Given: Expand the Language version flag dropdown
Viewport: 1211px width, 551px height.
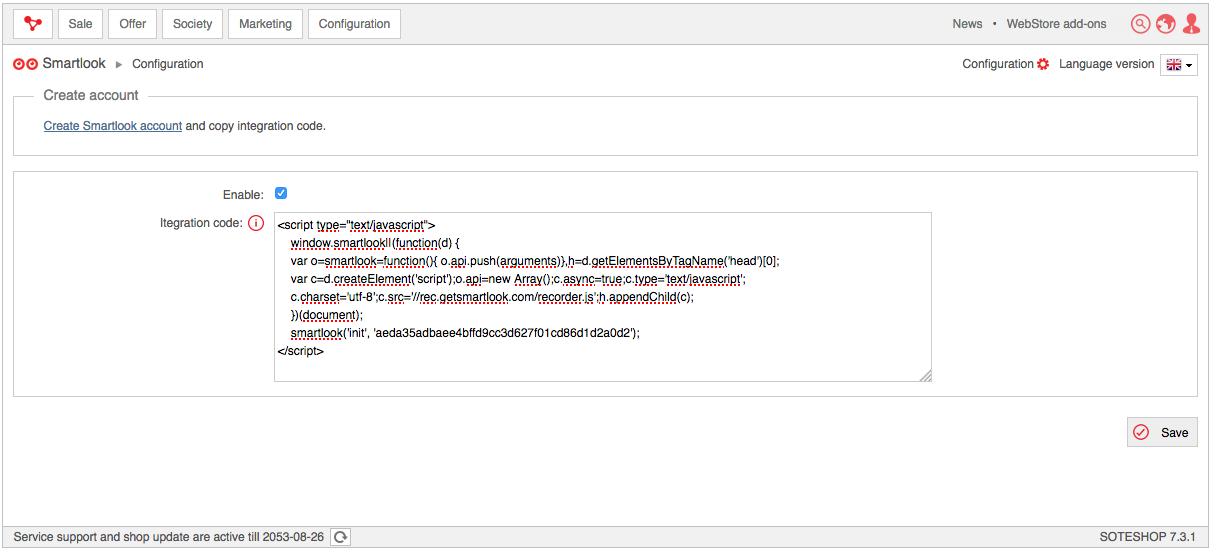Looking at the screenshot, I should 1179,65.
